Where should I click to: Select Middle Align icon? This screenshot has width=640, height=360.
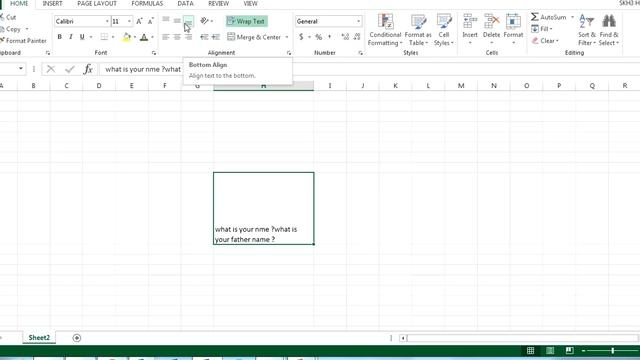coord(177,20)
